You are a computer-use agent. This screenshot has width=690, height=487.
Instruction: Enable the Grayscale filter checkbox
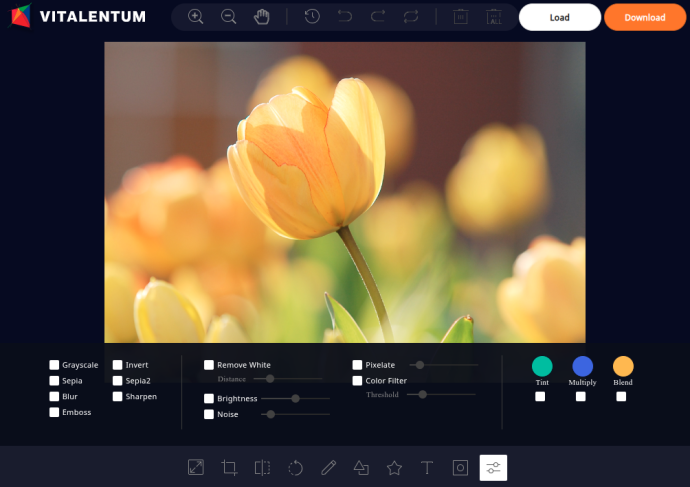[x=55, y=365]
